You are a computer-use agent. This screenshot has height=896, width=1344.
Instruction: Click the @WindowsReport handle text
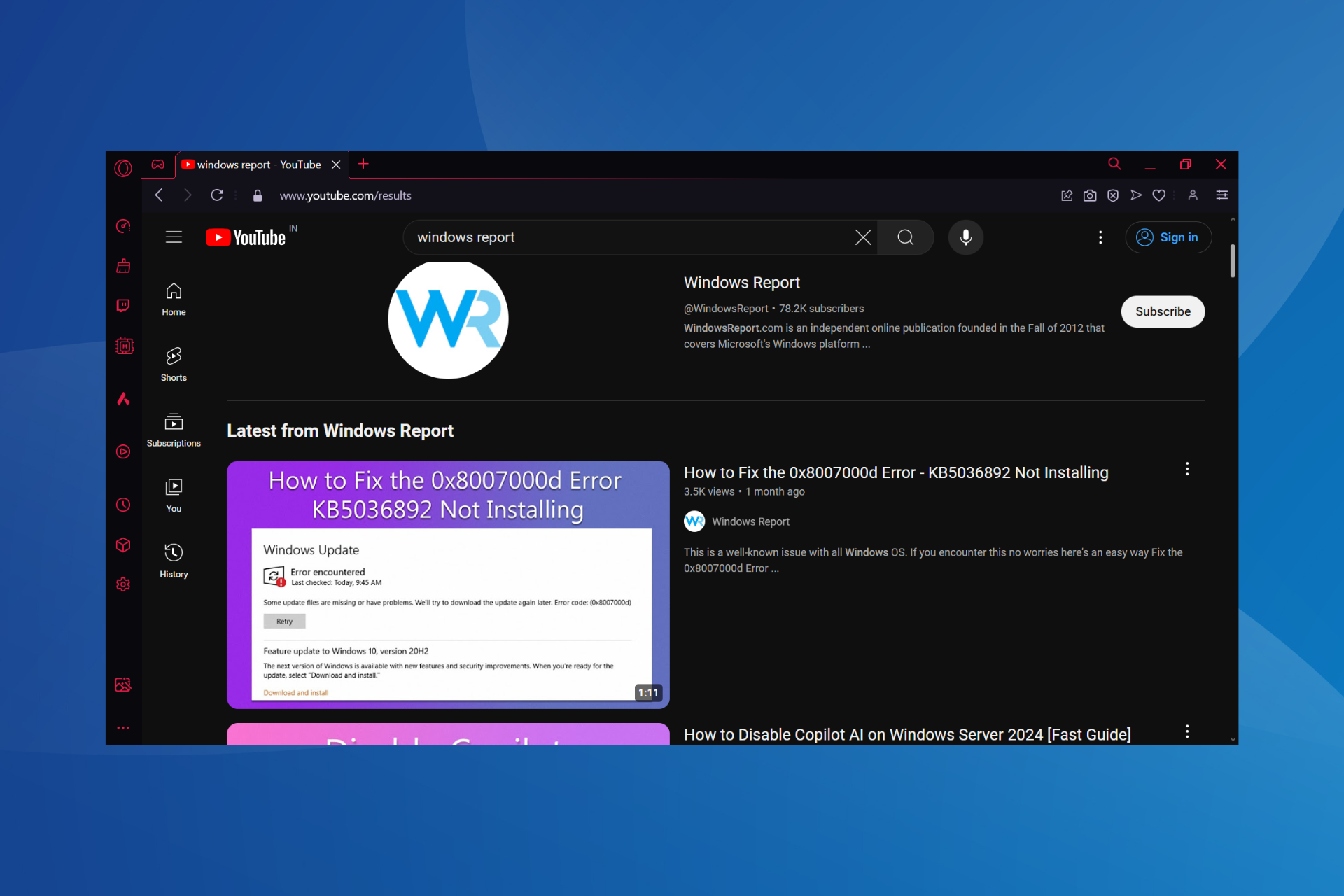point(726,309)
